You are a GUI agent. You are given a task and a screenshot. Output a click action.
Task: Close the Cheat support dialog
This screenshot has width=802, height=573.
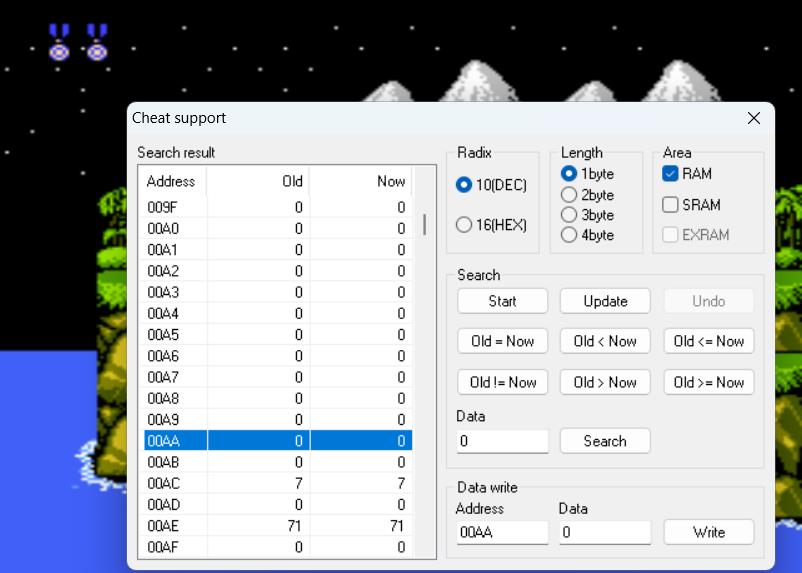pos(753,118)
